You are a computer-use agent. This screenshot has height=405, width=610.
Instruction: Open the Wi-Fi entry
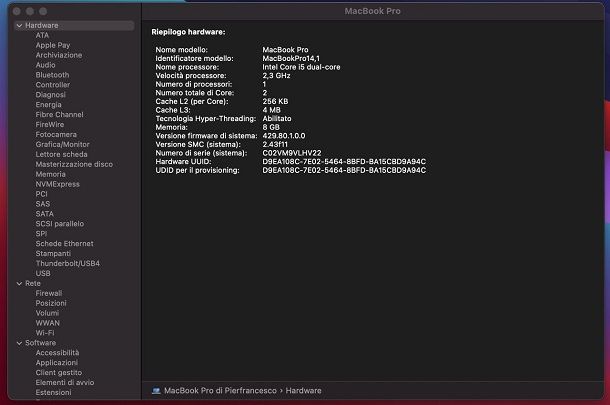[45, 333]
